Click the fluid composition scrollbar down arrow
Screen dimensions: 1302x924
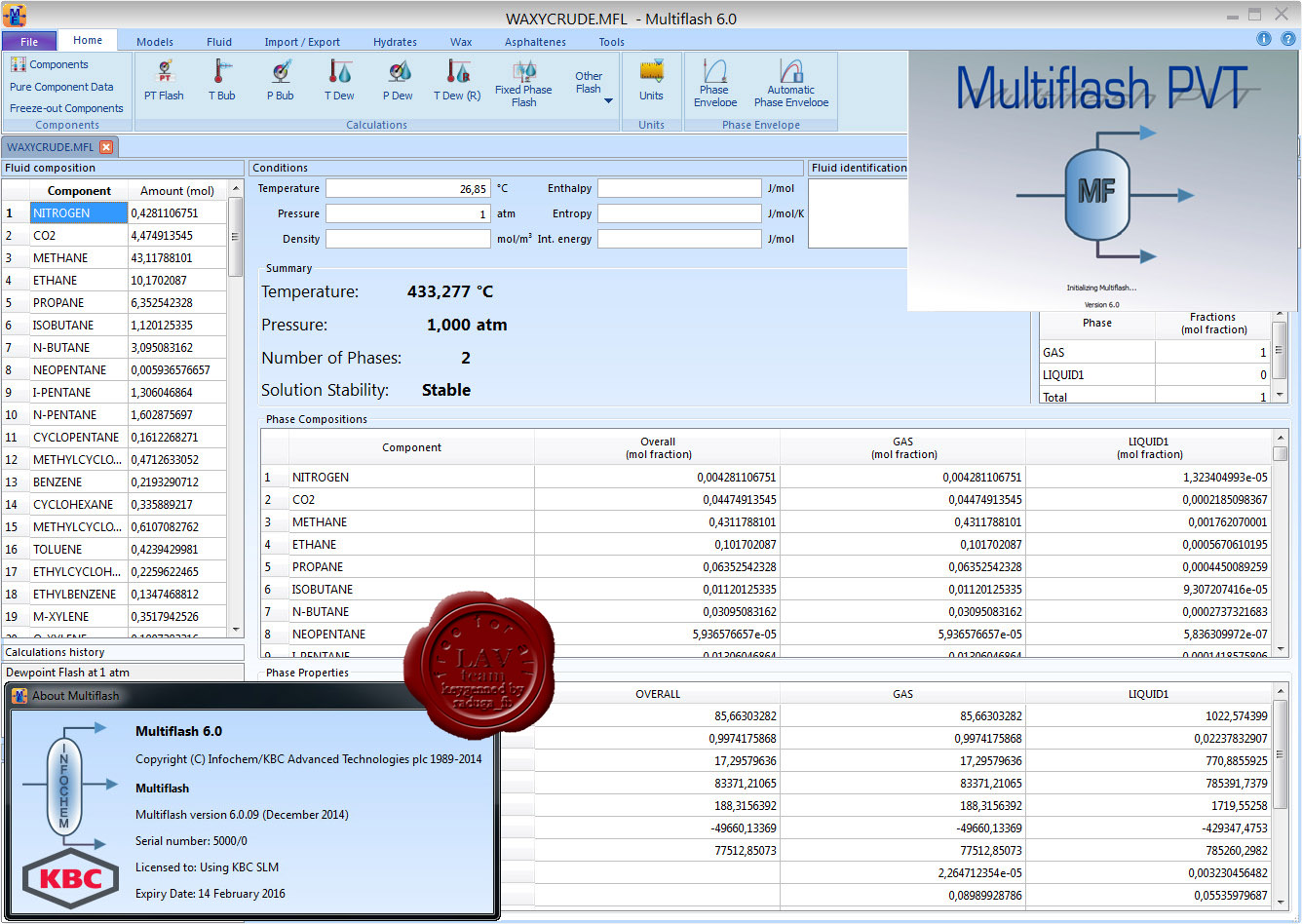(235, 631)
